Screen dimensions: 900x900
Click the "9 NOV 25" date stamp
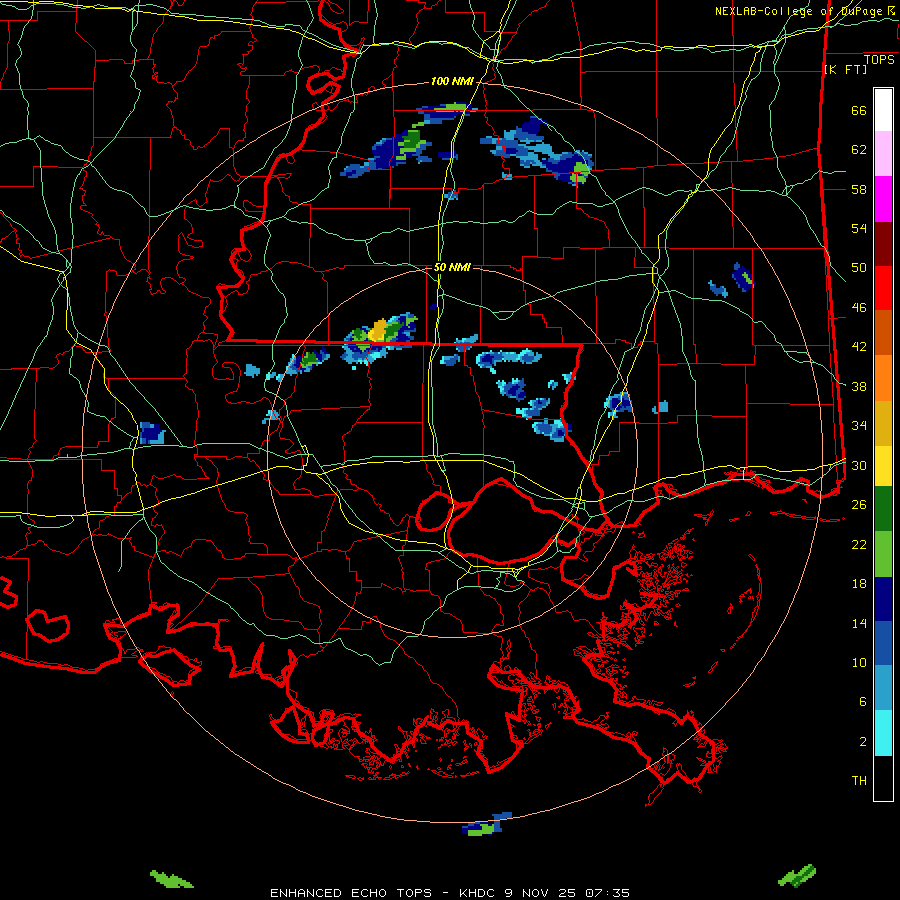(542, 893)
